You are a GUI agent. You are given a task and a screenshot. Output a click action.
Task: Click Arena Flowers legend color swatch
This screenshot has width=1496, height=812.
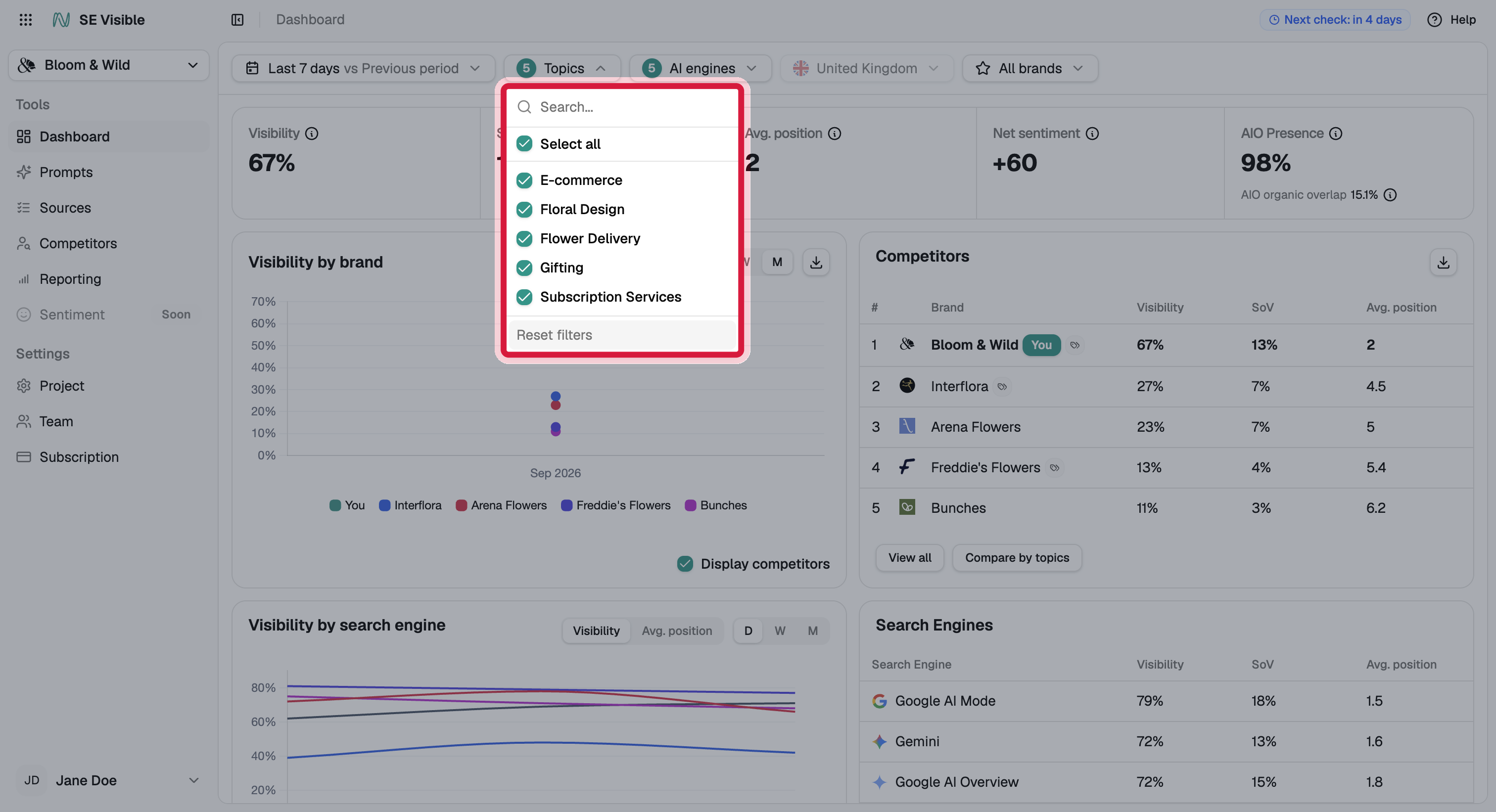tap(461, 505)
